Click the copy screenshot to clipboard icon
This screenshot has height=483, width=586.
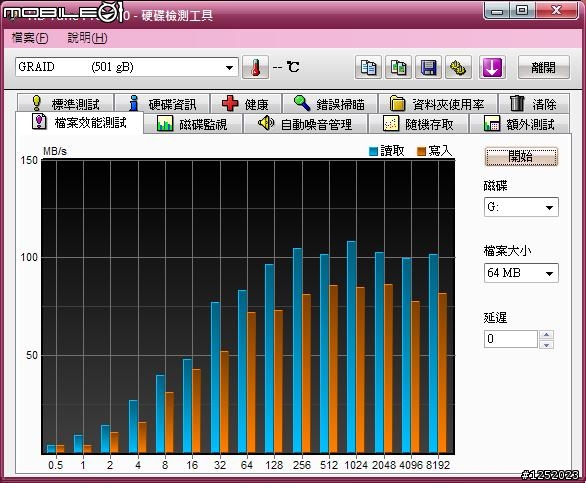point(398,67)
